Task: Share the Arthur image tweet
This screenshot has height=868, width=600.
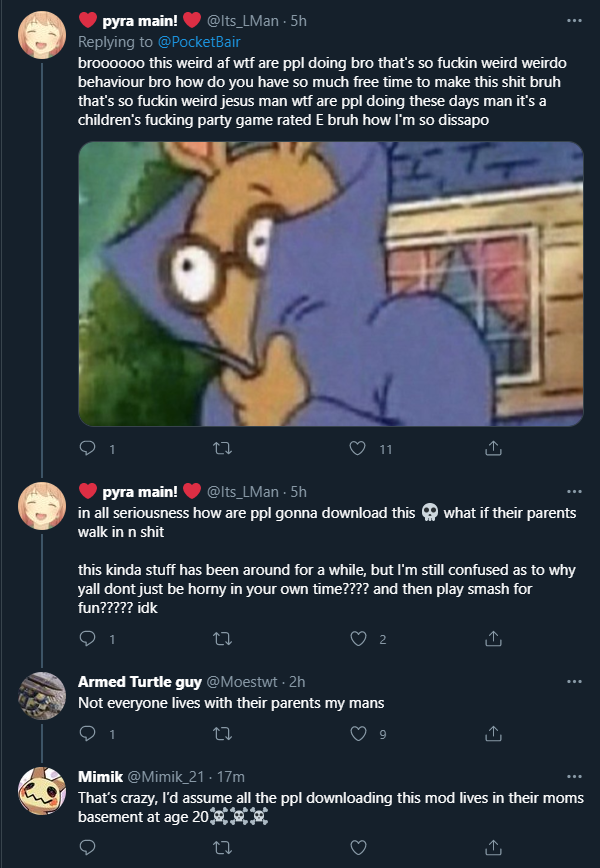Action: tap(493, 448)
